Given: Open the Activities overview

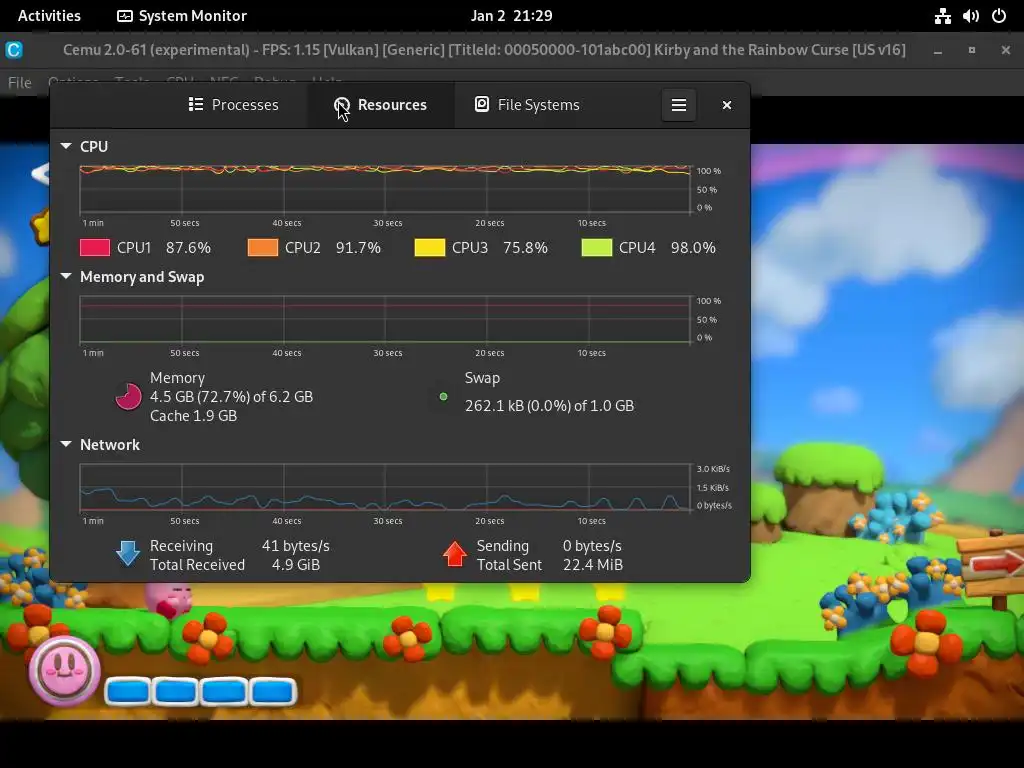Looking at the screenshot, I should click(x=49, y=16).
